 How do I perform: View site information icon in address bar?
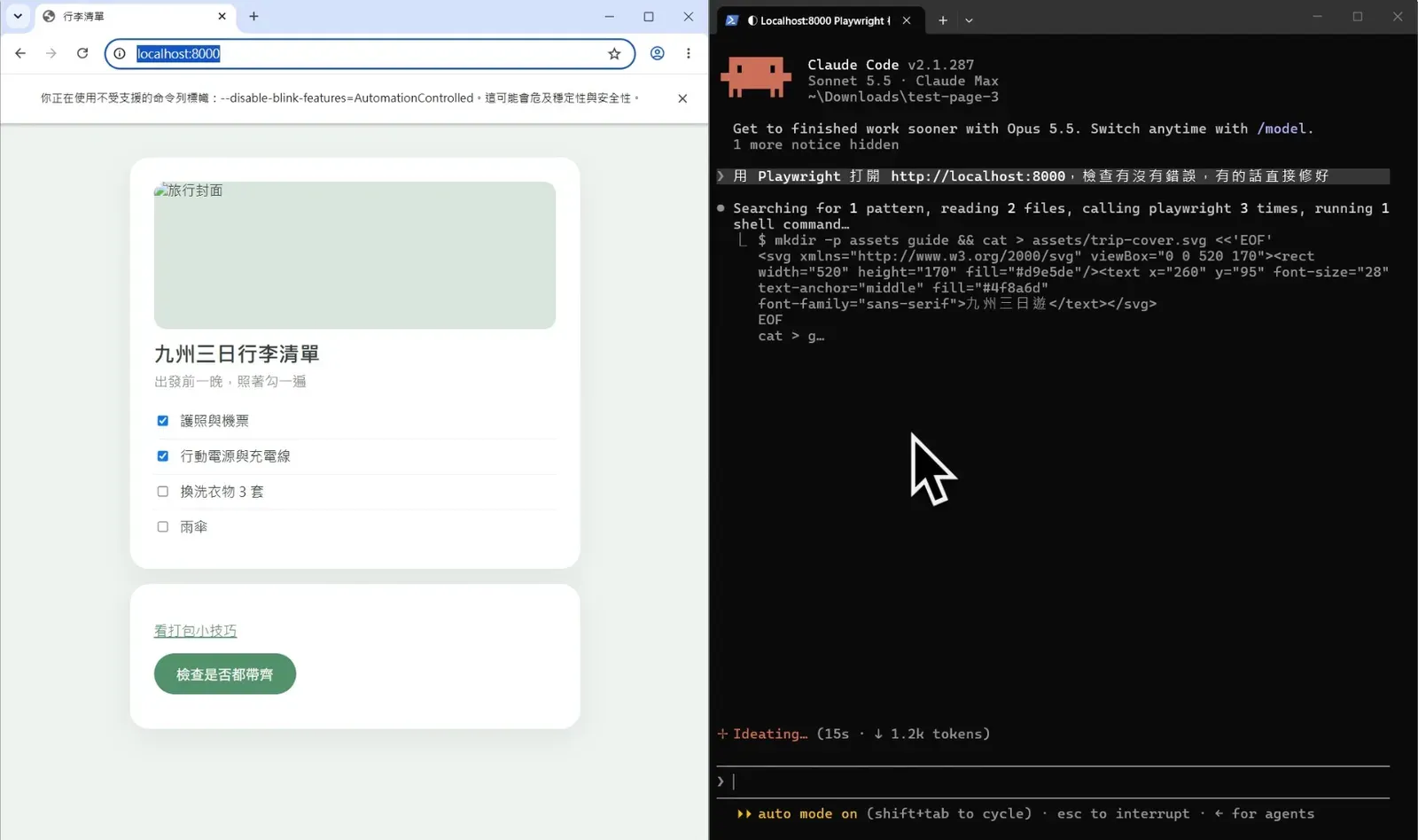pyautogui.click(x=121, y=53)
